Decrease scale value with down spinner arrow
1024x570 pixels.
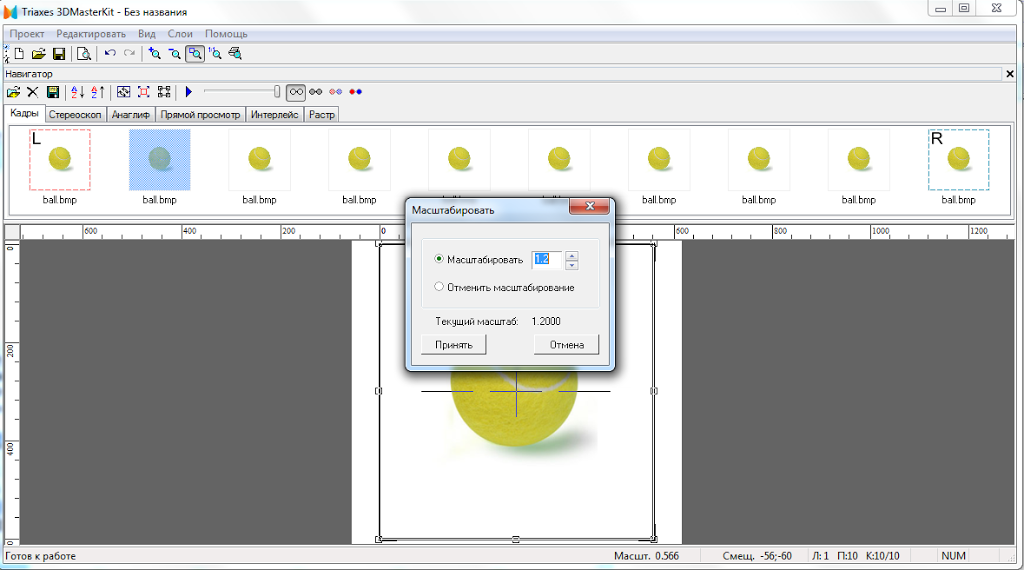click(571, 264)
